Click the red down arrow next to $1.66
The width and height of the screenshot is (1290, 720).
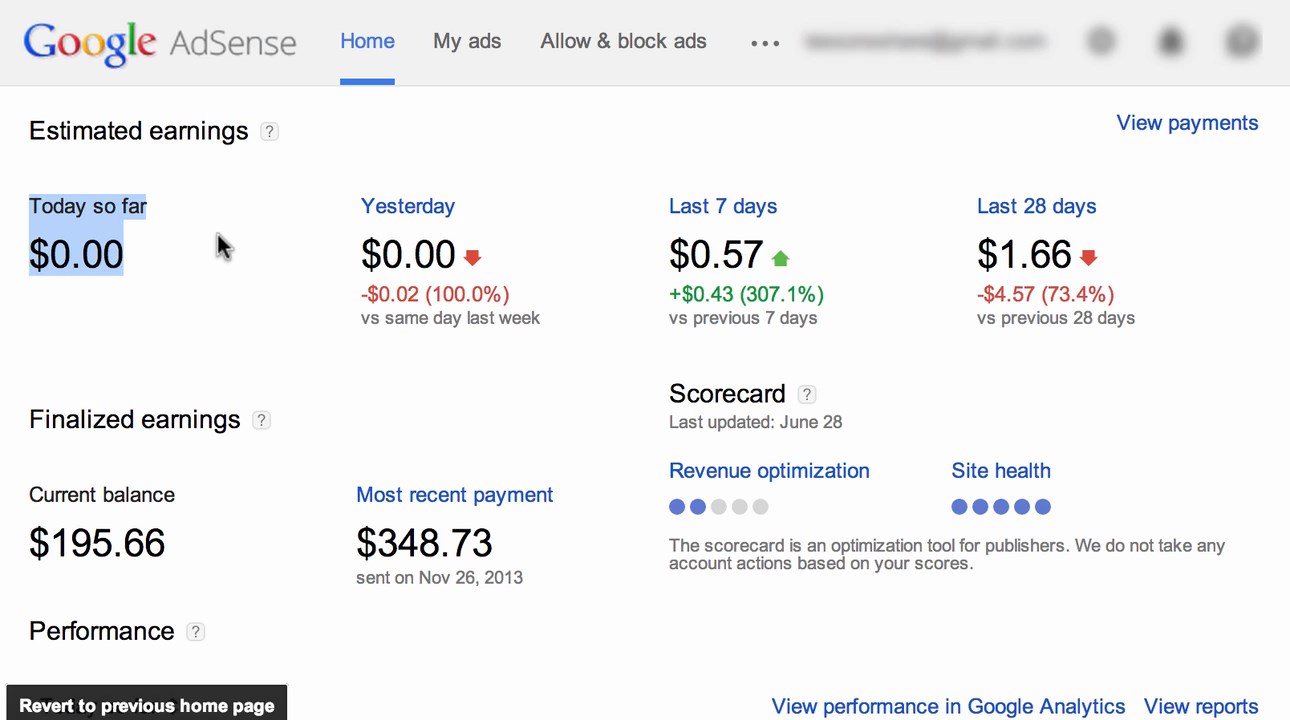point(1088,258)
